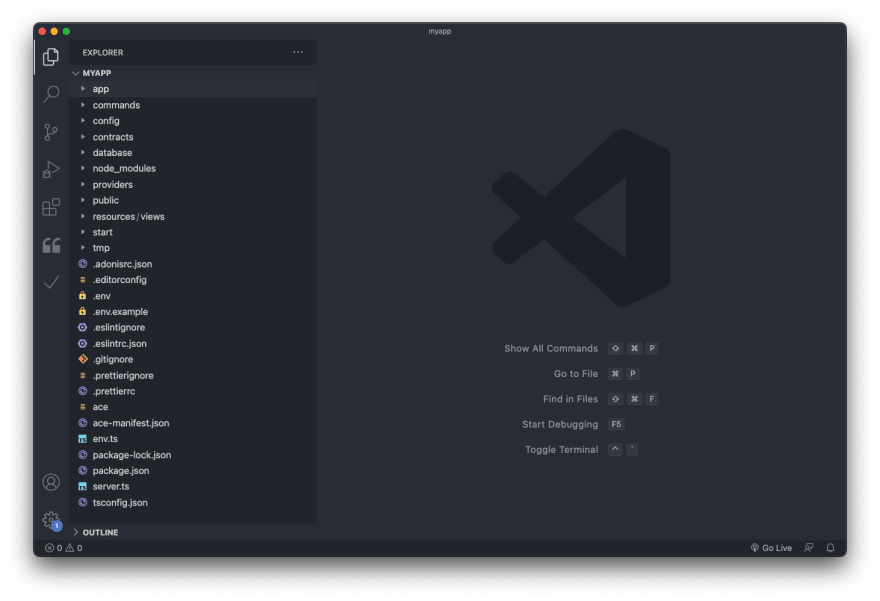Expand the app folder
Image resolution: width=880 pixels, height=601 pixels.
tap(192, 89)
